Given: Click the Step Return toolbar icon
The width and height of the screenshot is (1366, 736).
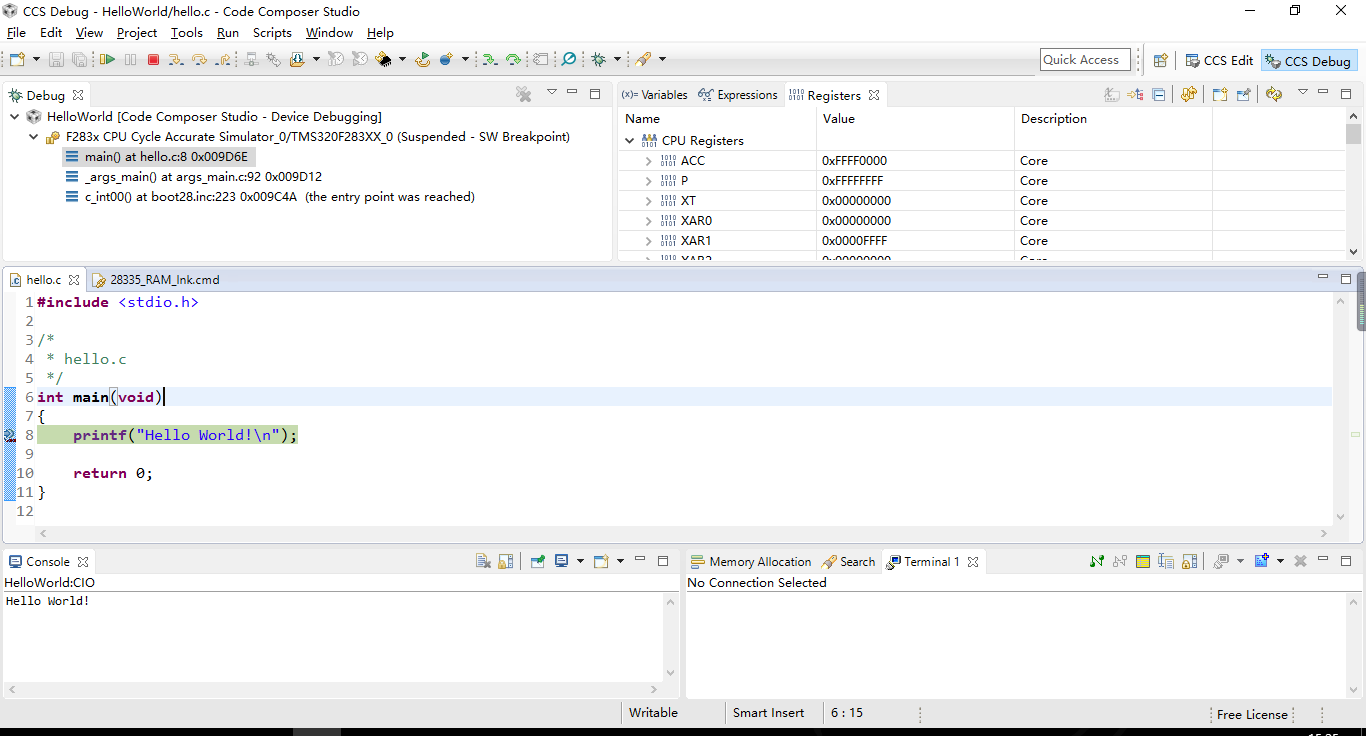Looking at the screenshot, I should [223, 60].
